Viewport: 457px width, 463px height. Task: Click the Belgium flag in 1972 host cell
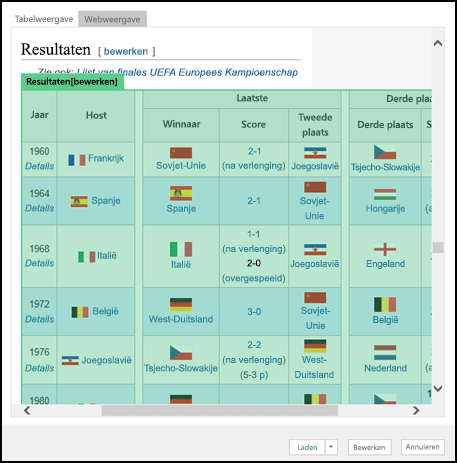tap(80, 312)
